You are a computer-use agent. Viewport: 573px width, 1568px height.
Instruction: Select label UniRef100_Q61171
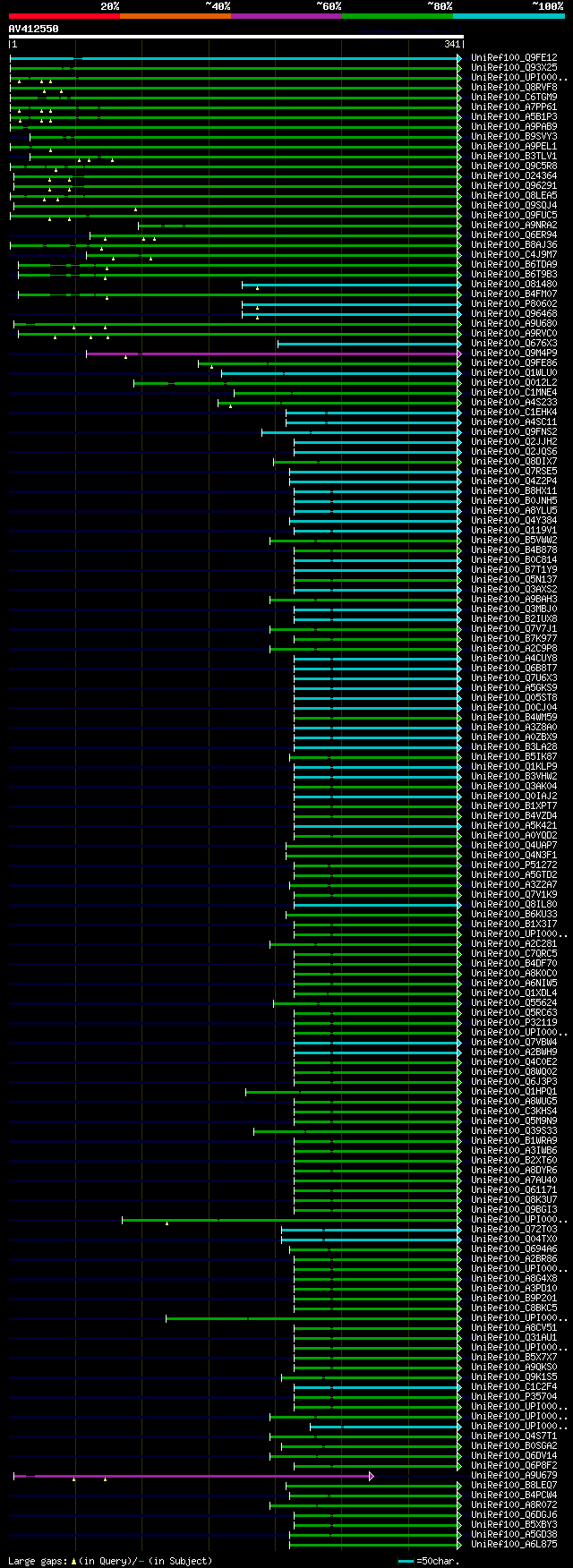(514, 1190)
